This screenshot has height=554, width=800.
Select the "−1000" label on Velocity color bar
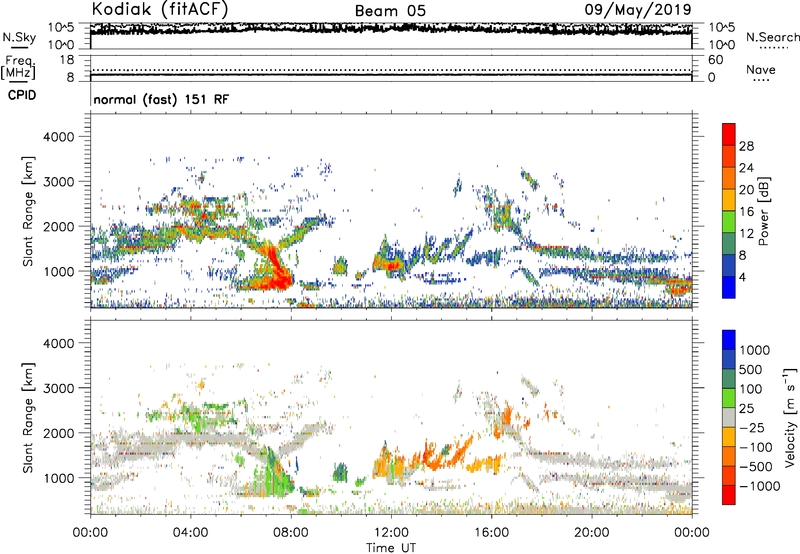click(x=760, y=486)
